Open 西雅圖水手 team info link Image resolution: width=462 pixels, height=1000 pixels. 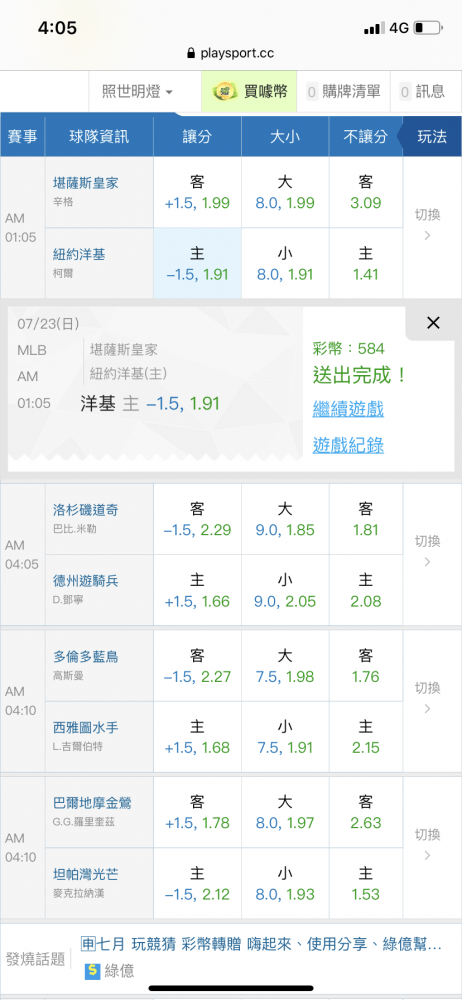click(x=86, y=728)
